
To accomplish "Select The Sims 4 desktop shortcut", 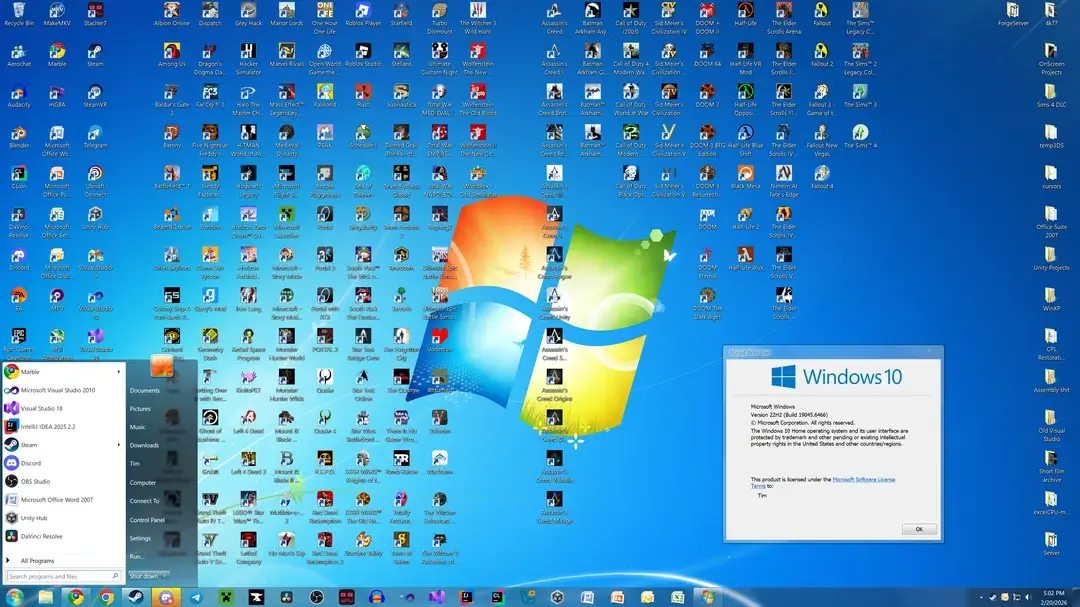I will coord(860,136).
